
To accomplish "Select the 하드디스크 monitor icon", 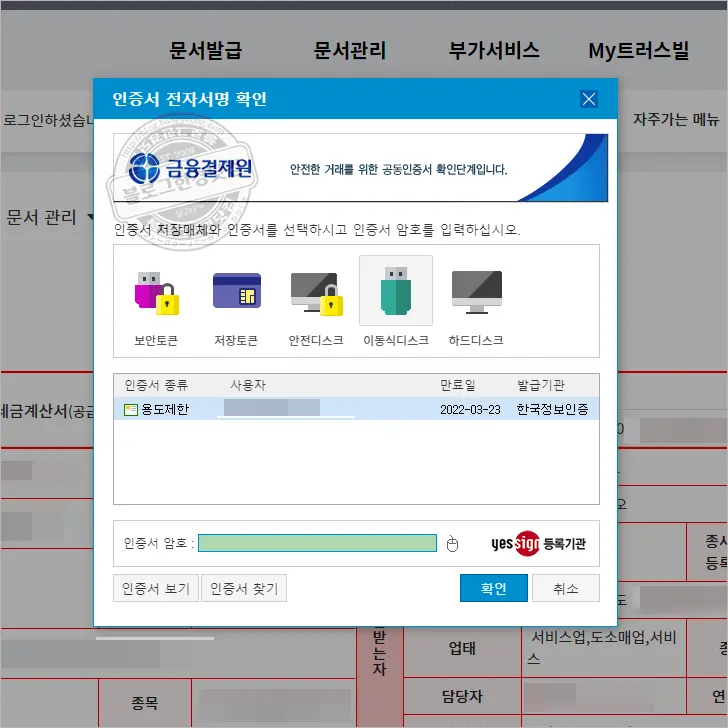I will pos(476,292).
